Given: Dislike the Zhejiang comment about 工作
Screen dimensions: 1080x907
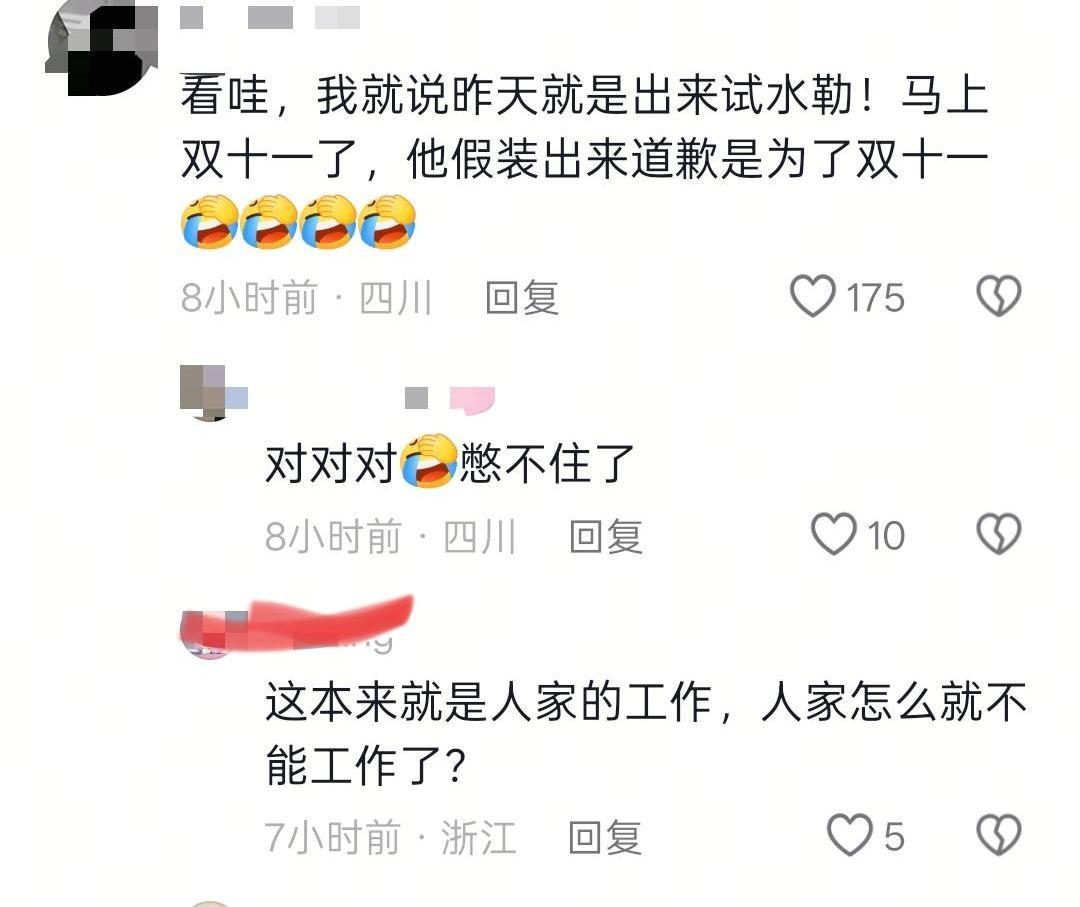Looking at the screenshot, I should 999,835.
